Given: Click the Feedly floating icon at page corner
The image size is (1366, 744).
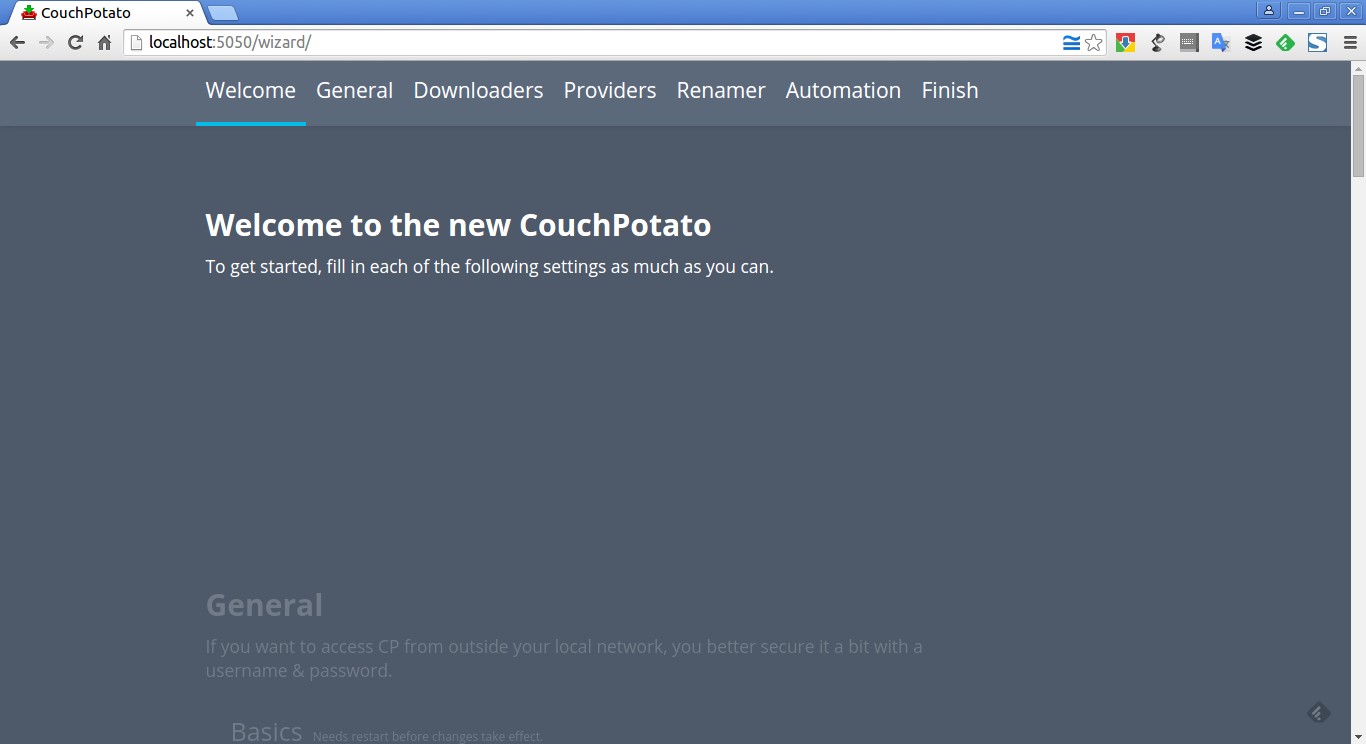Looking at the screenshot, I should tap(1318, 712).
